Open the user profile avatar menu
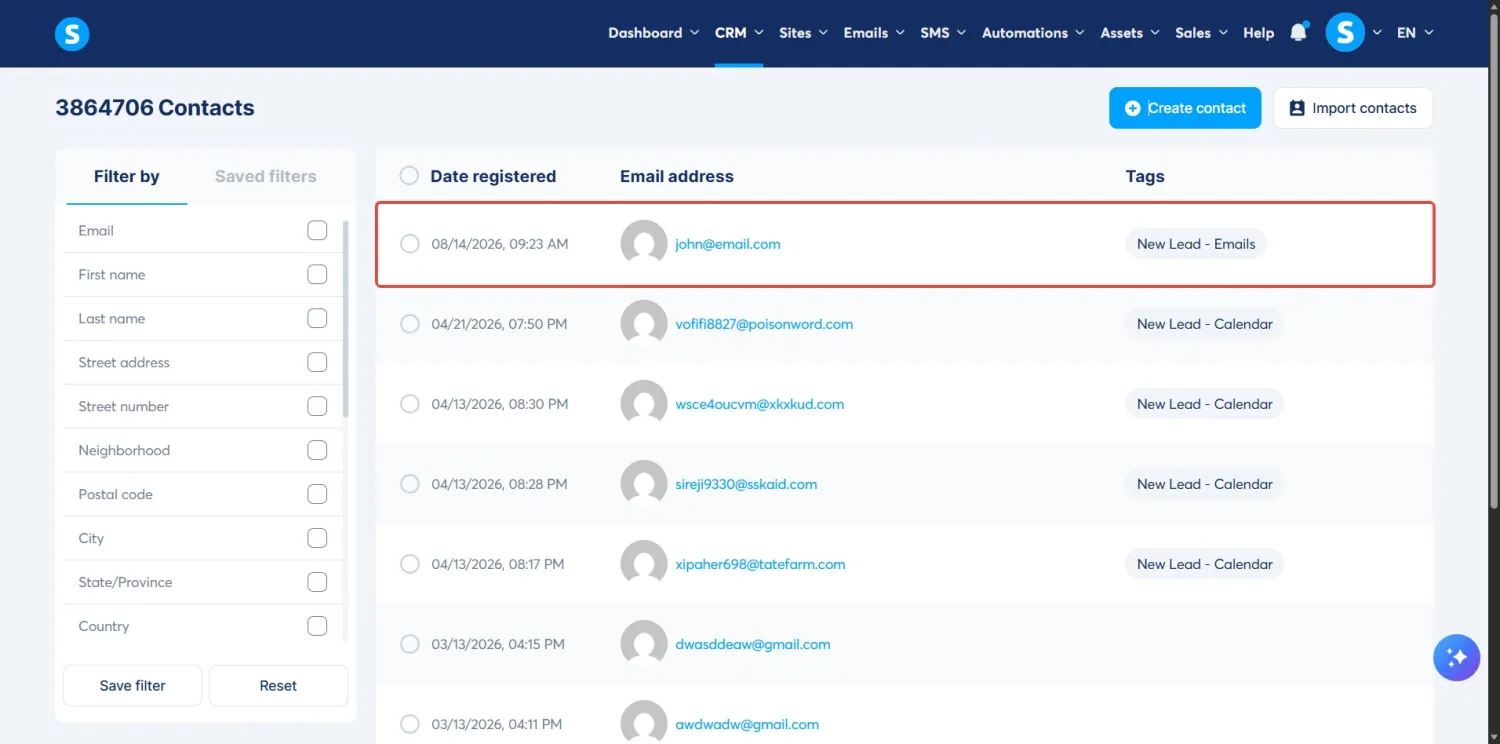Image resolution: width=1500 pixels, height=744 pixels. coord(1345,33)
